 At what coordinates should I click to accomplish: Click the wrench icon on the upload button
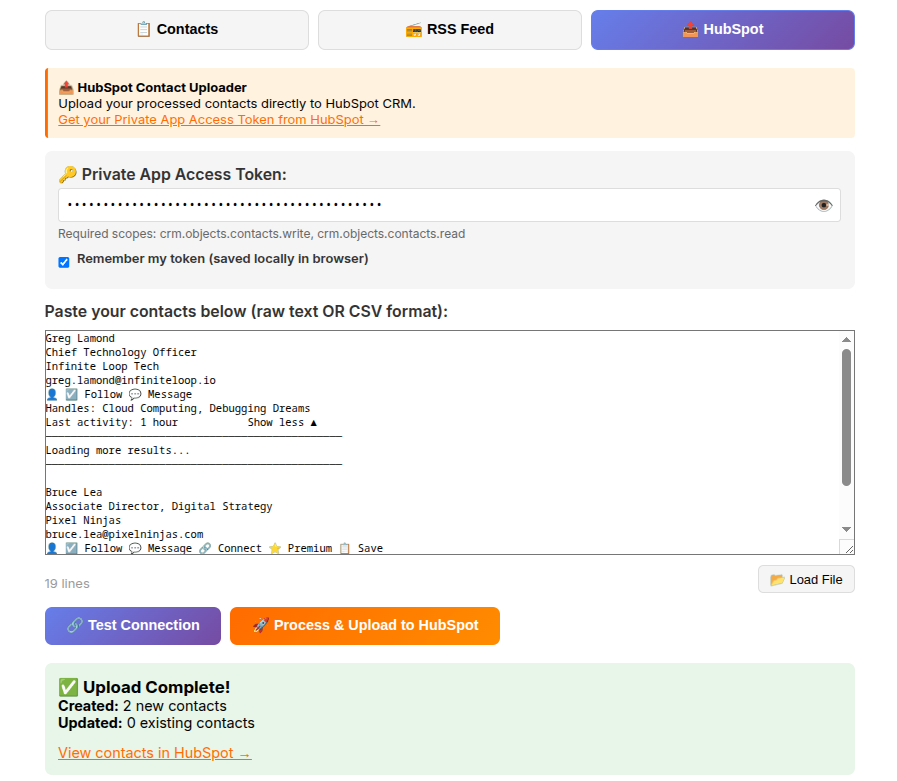pos(261,625)
